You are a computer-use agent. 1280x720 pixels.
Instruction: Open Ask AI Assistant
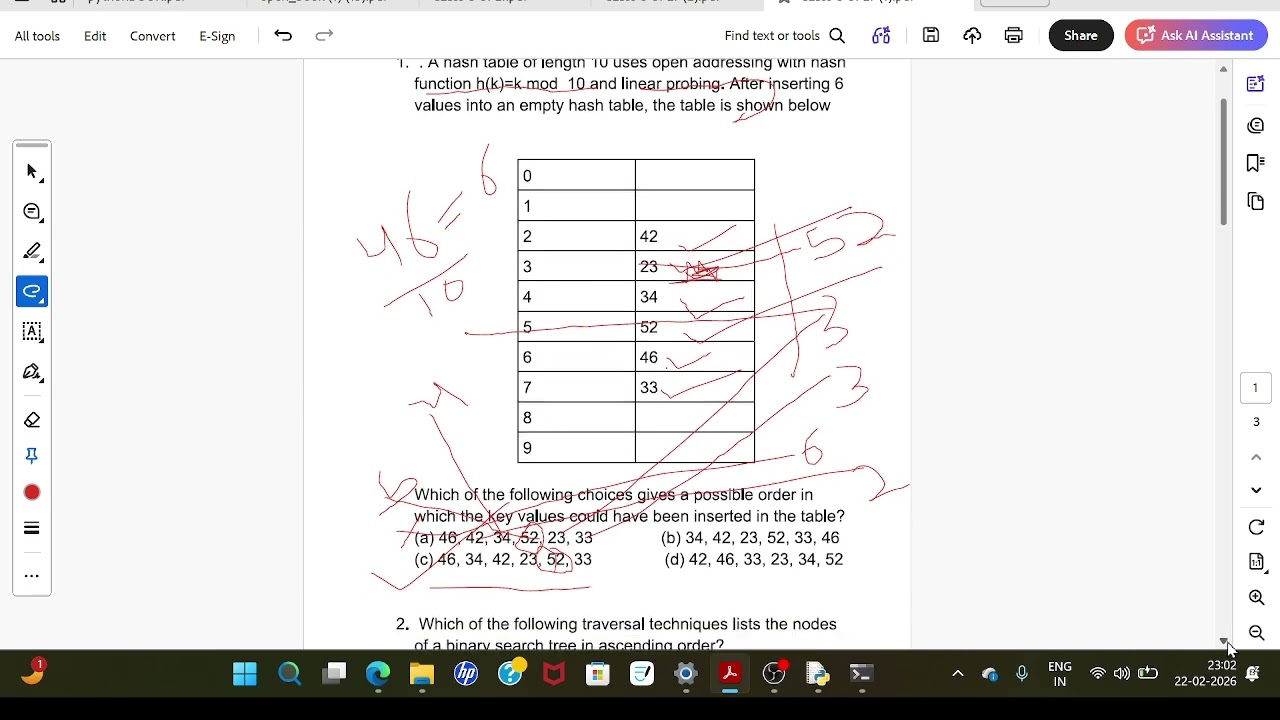pyautogui.click(x=1196, y=35)
